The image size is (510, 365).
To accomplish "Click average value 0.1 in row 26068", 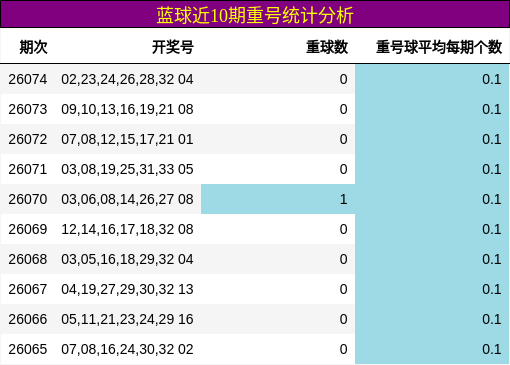I will [x=492, y=259].
